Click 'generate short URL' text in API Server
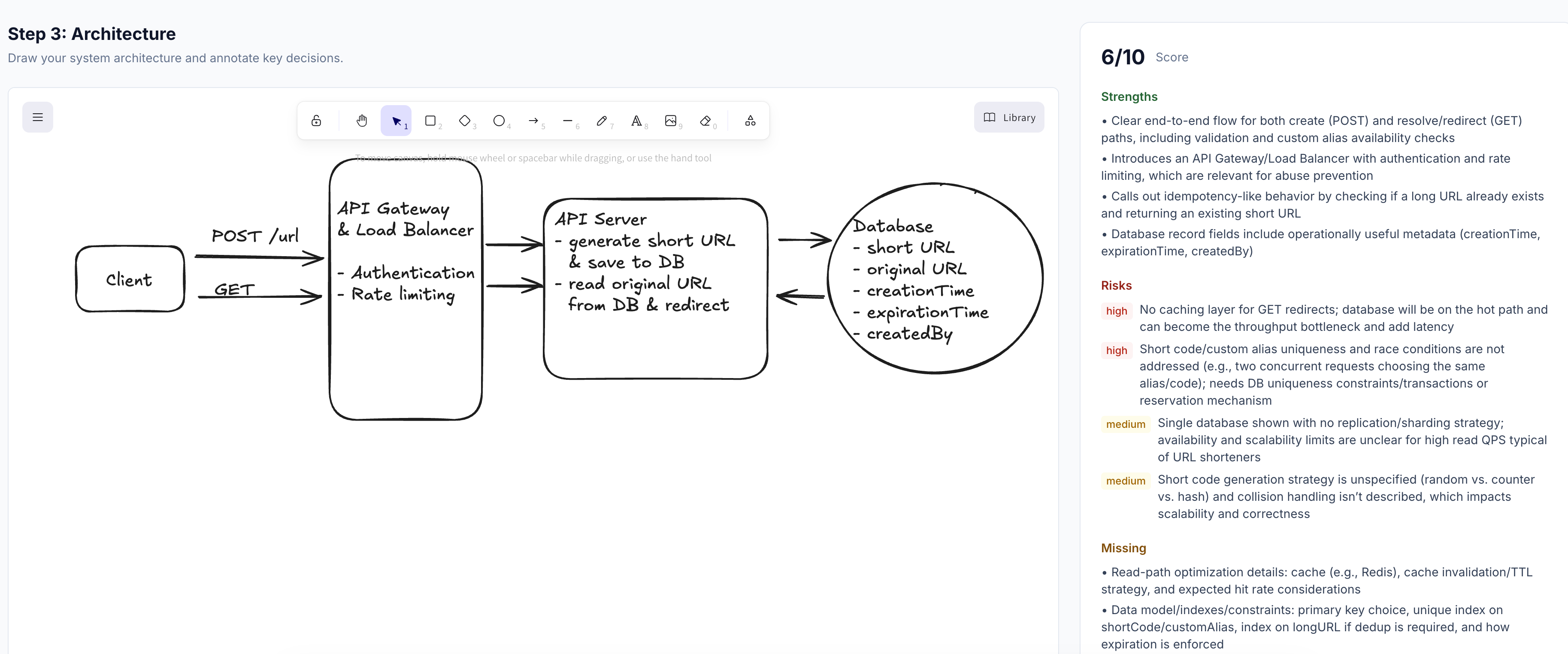 pos(652,241)
